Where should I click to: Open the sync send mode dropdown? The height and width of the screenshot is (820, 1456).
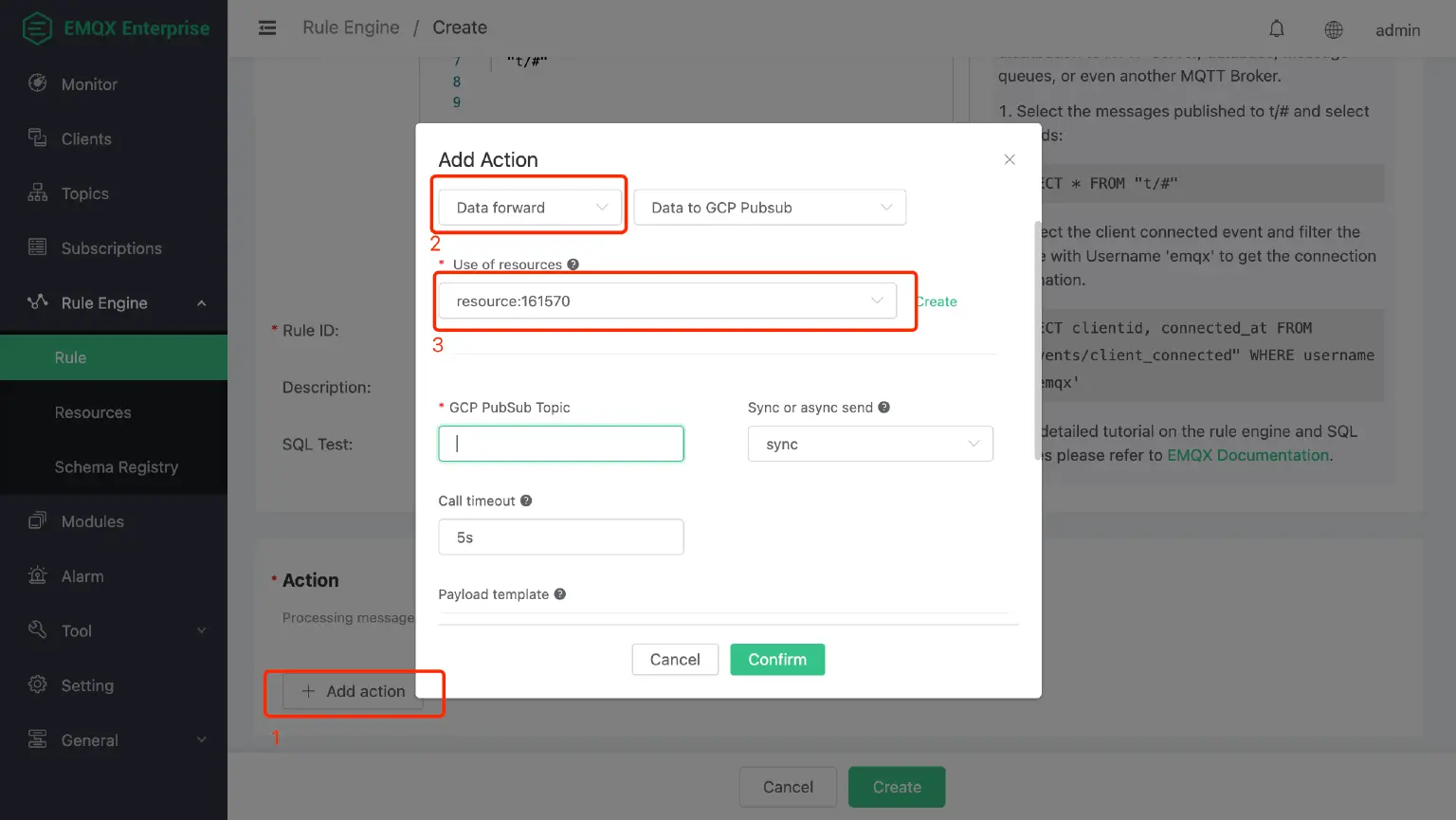tap(870, 444)
